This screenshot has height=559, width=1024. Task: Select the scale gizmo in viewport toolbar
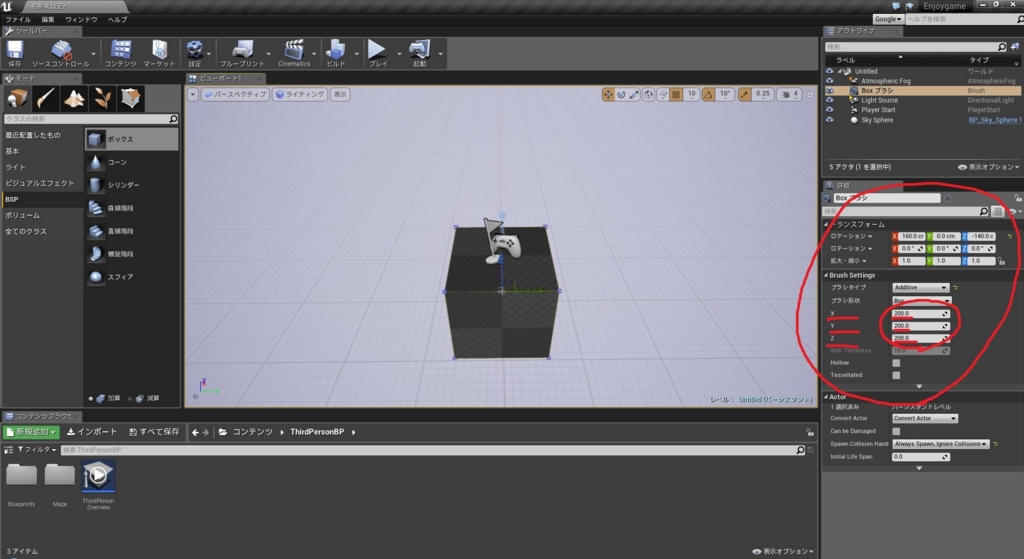[634, 95]
